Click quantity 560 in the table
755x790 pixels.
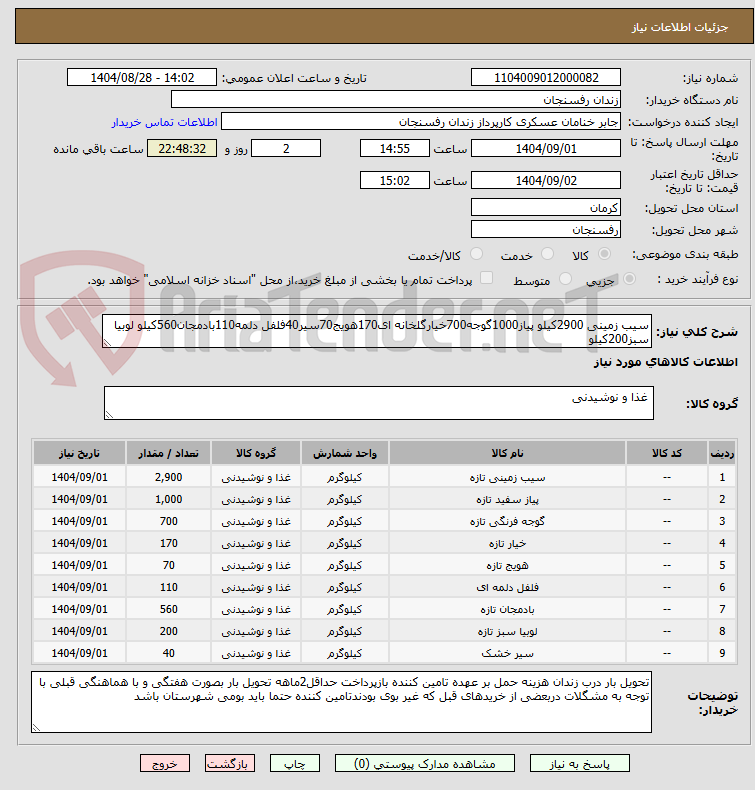tap(168, 609)
